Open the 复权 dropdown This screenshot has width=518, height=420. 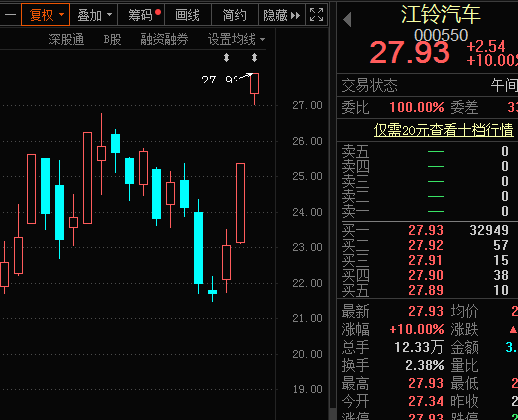pyautogui.click(x=45, y=15)
